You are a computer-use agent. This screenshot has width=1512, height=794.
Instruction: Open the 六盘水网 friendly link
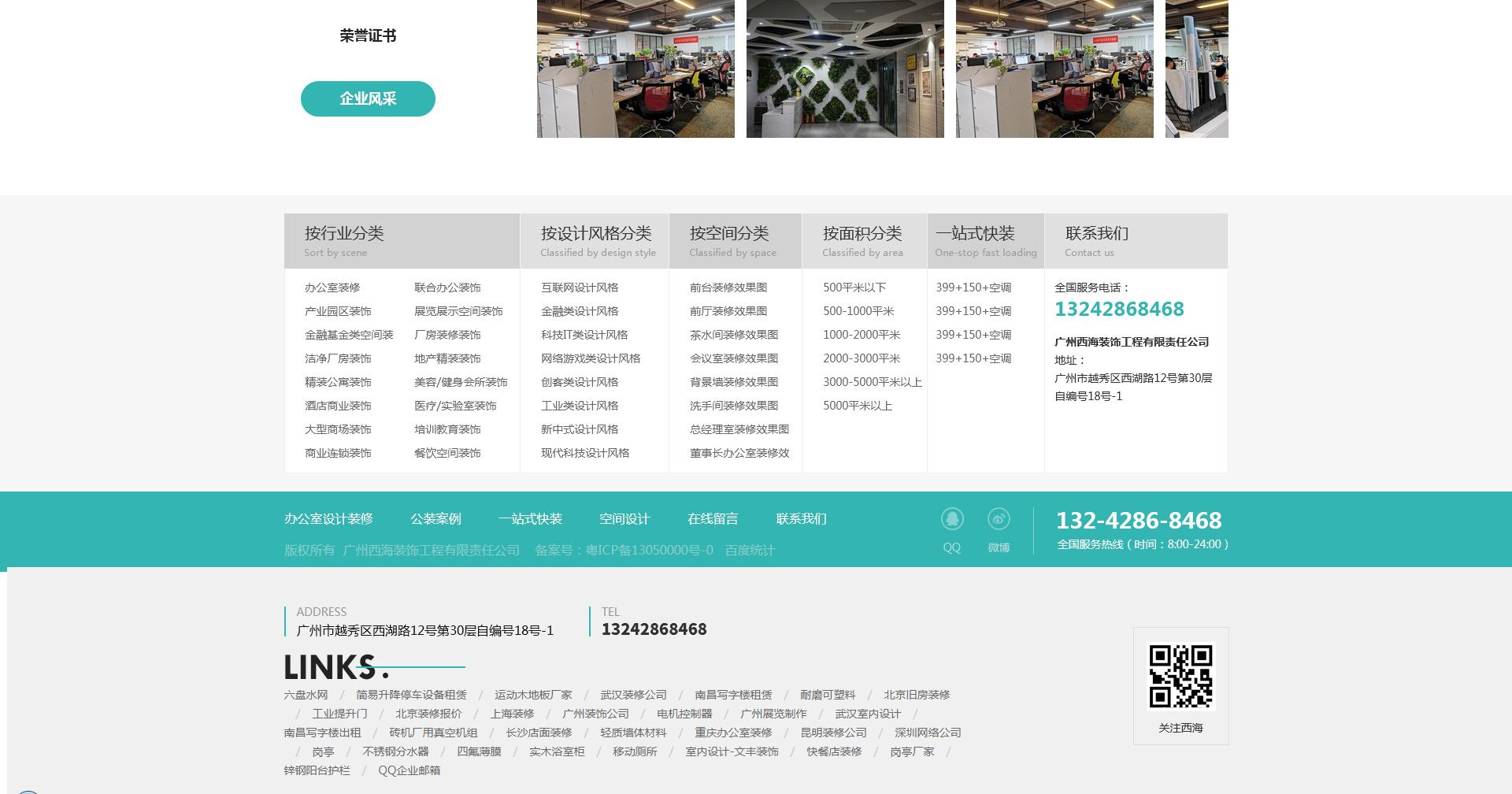(306, 696)
